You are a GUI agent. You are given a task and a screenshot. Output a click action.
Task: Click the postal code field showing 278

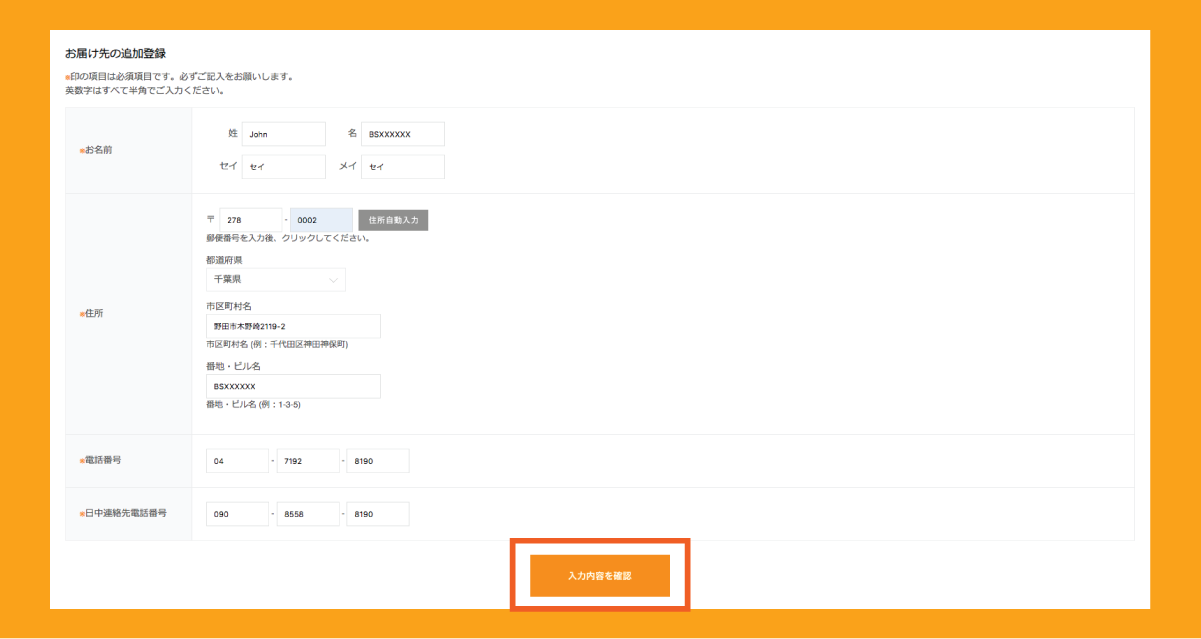[251, 220]
